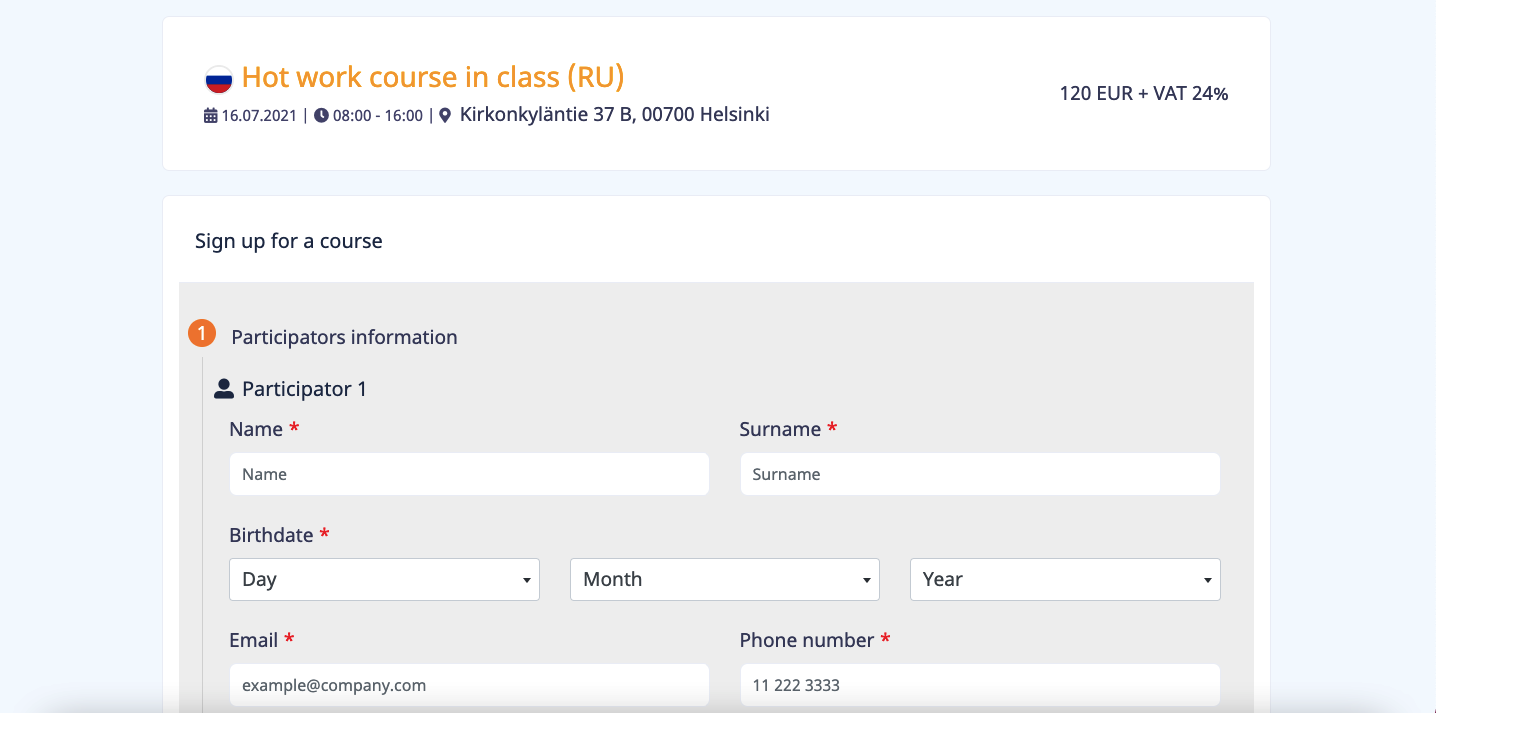Click the Phone number input field
This screenshot has width=1520, height=755.
click(x=979, y=685)
